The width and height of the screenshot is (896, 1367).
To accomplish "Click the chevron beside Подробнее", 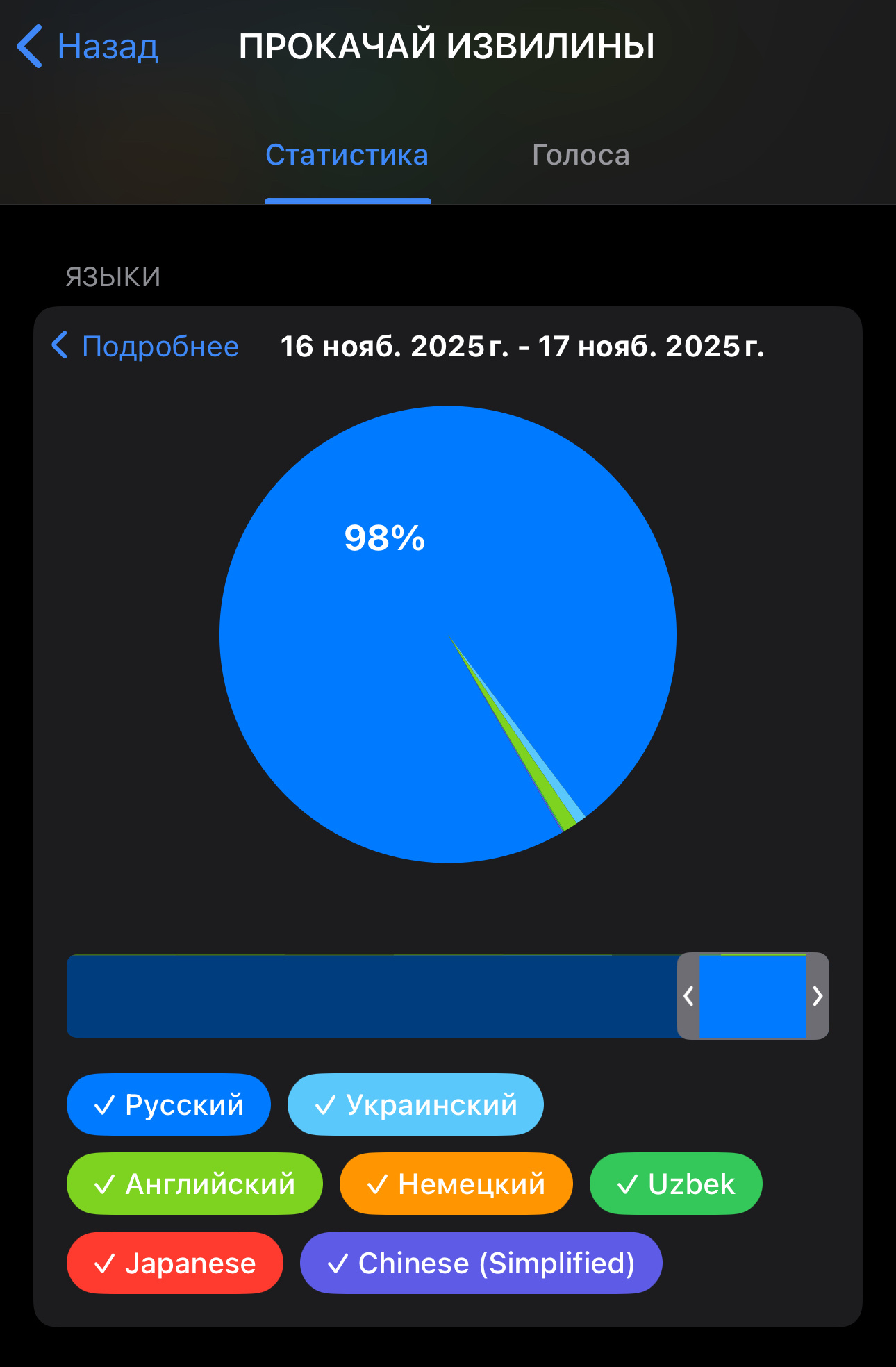I will (60, 345).
